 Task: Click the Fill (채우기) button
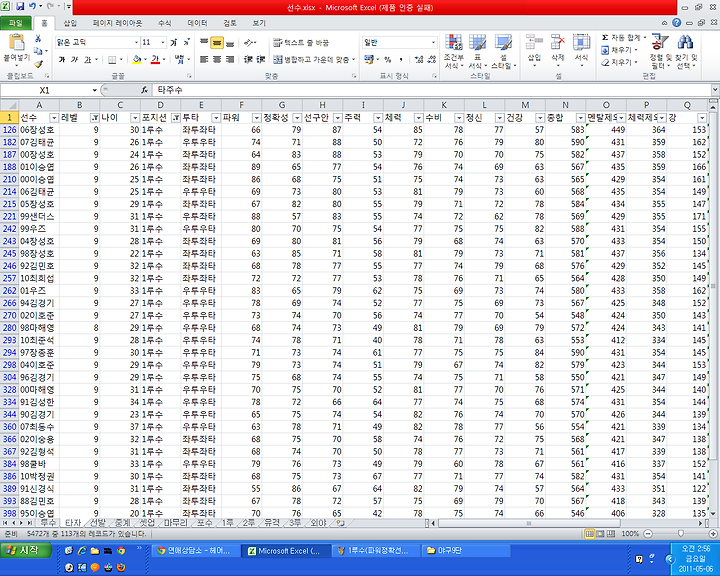[620, 50]
